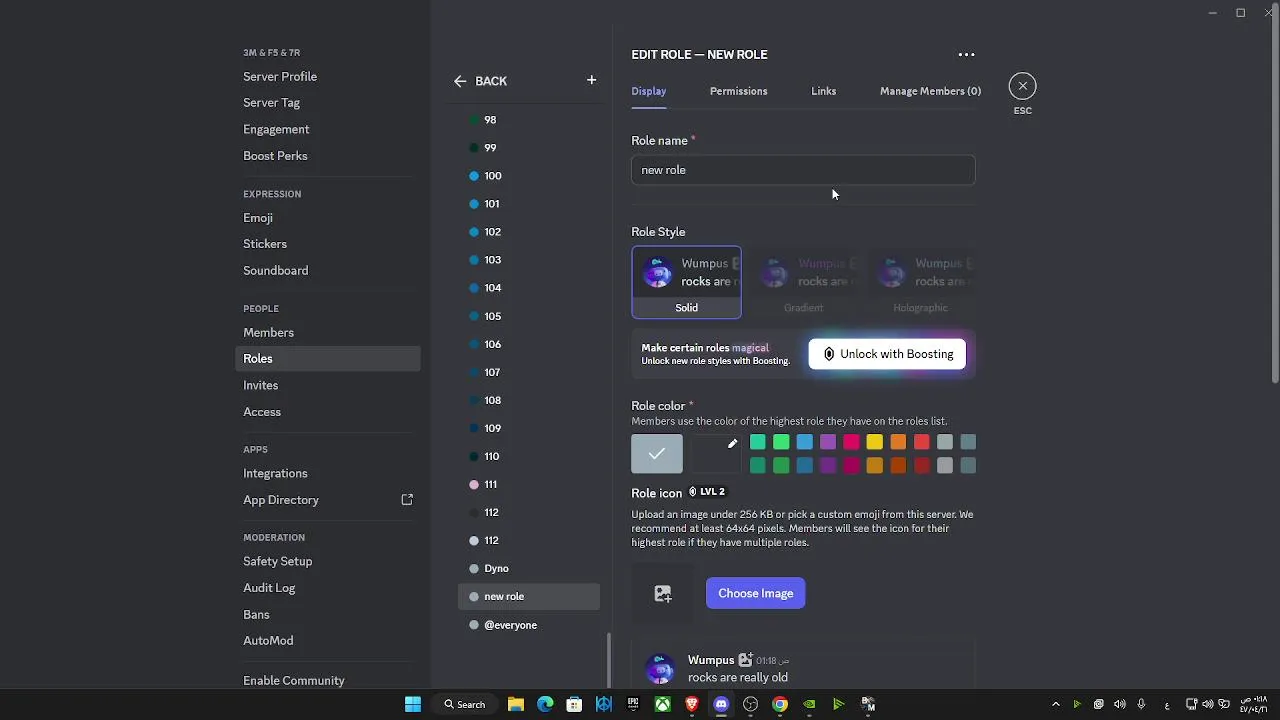Select role 100 in the list
The image size is (1280, 720).
[529, 176]
